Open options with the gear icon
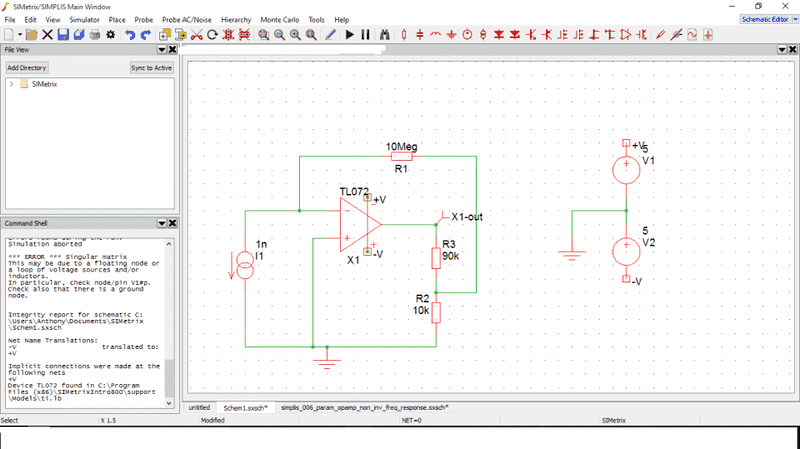 [110, 35]
